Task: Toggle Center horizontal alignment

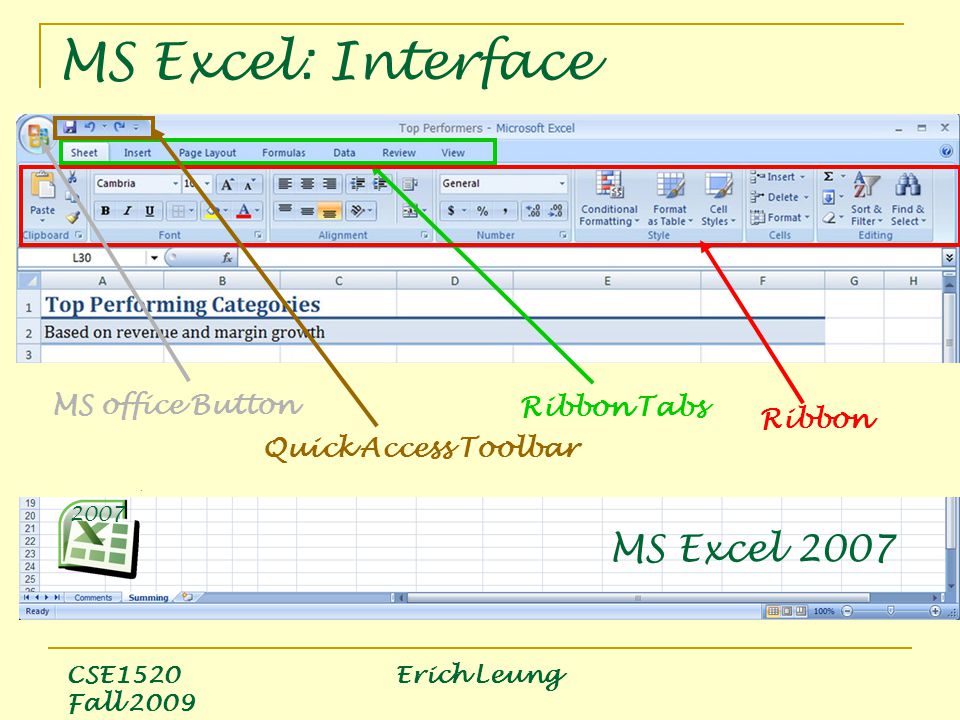Action: point(307,183)
